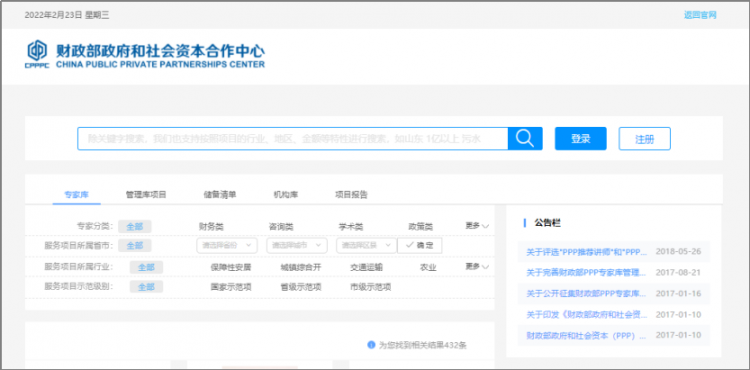This screenshot has width=750, height=370.
Task: Filter by 国家示范项
Action: (x=231, y=287)
